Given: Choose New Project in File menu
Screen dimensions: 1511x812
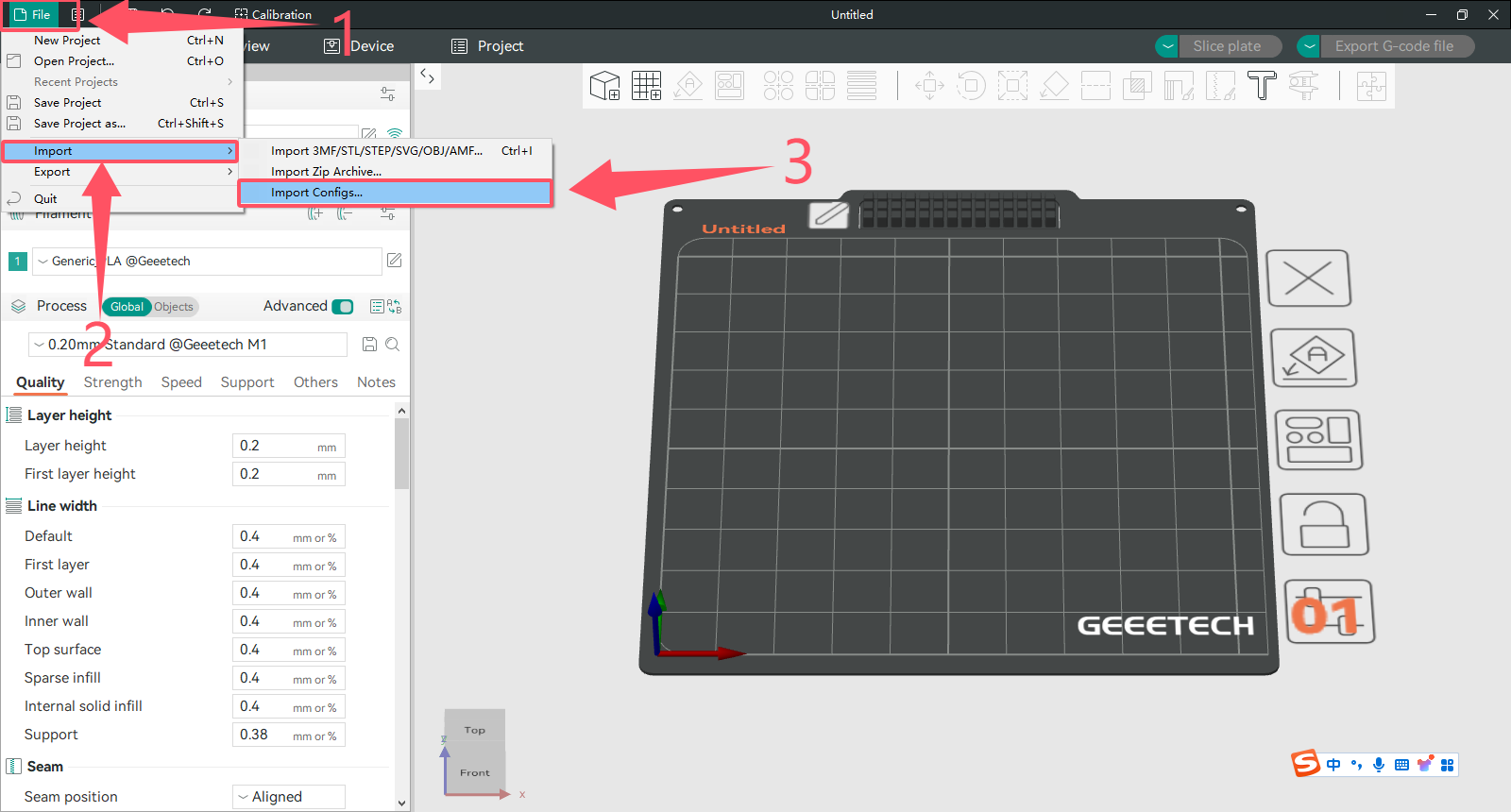Looking at the screenshot, I should click(121, 41).
